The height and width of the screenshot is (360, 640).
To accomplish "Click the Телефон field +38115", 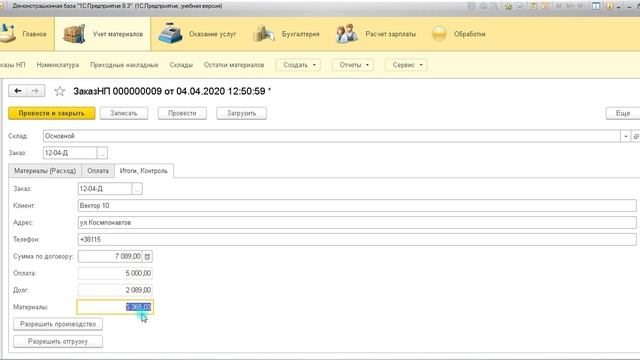I will click(x=357, y=239).
